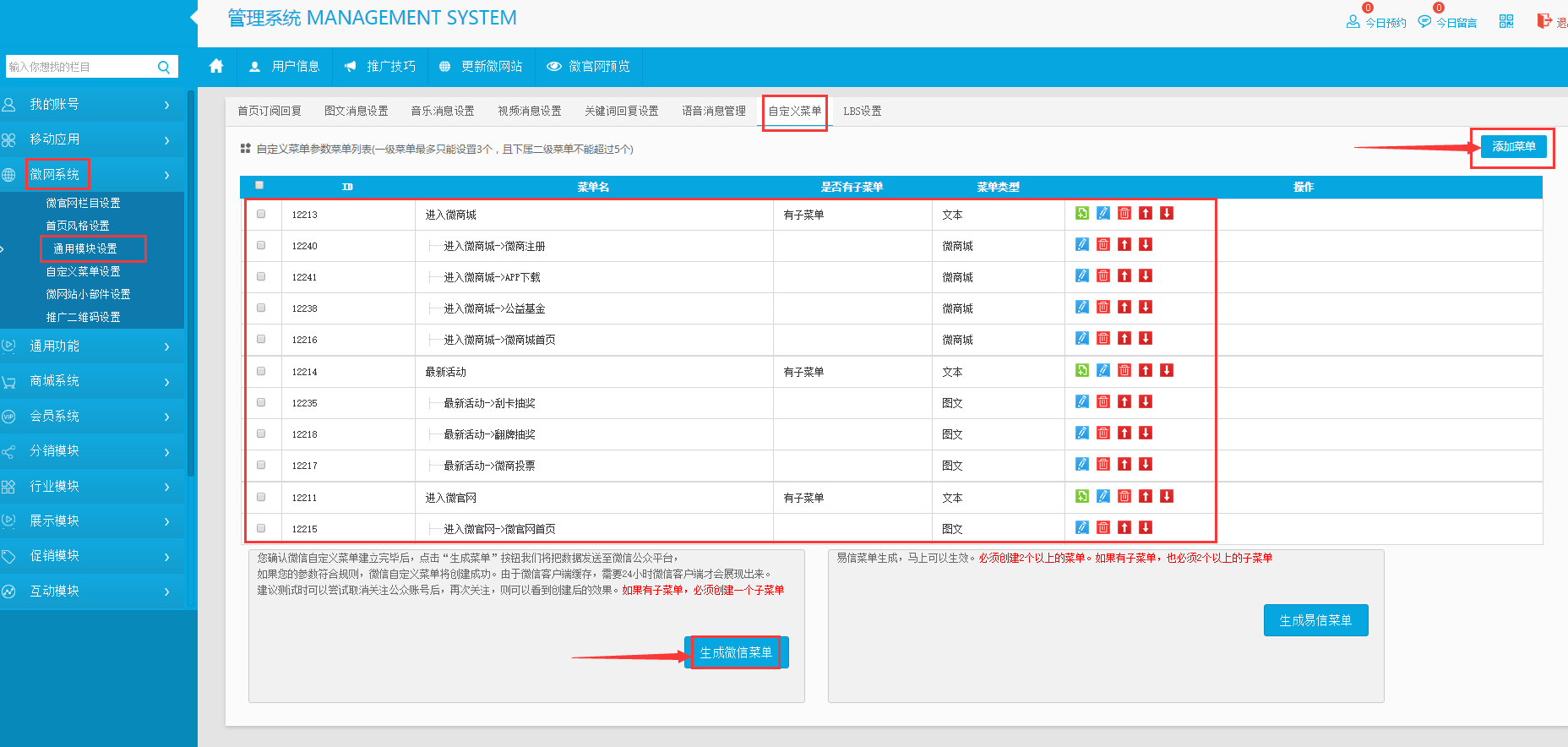The height and width of the screenshot is (747, 1568).
Task: Delete row 12240 微商注册
Action: [1103, 244]
